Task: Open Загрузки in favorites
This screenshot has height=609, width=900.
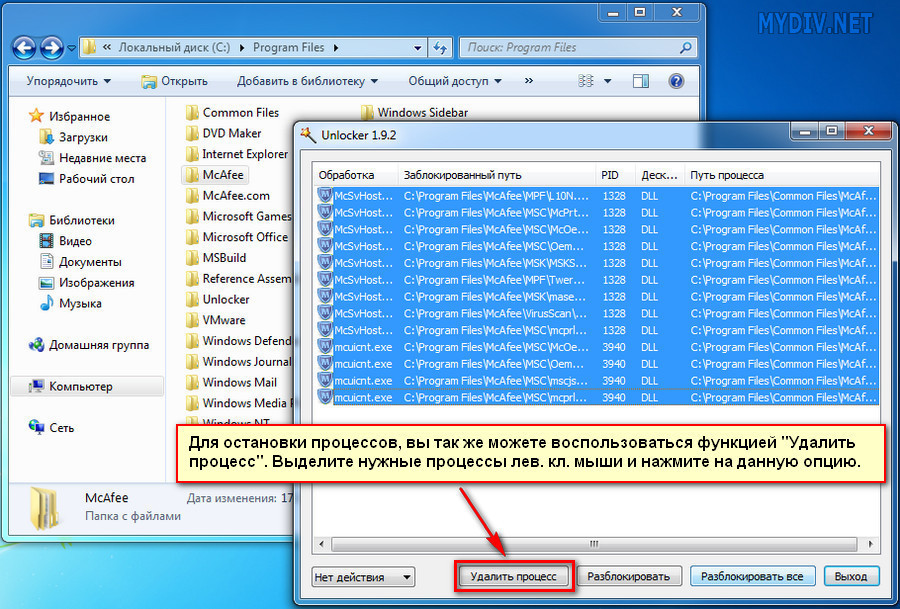Action: 73,137
